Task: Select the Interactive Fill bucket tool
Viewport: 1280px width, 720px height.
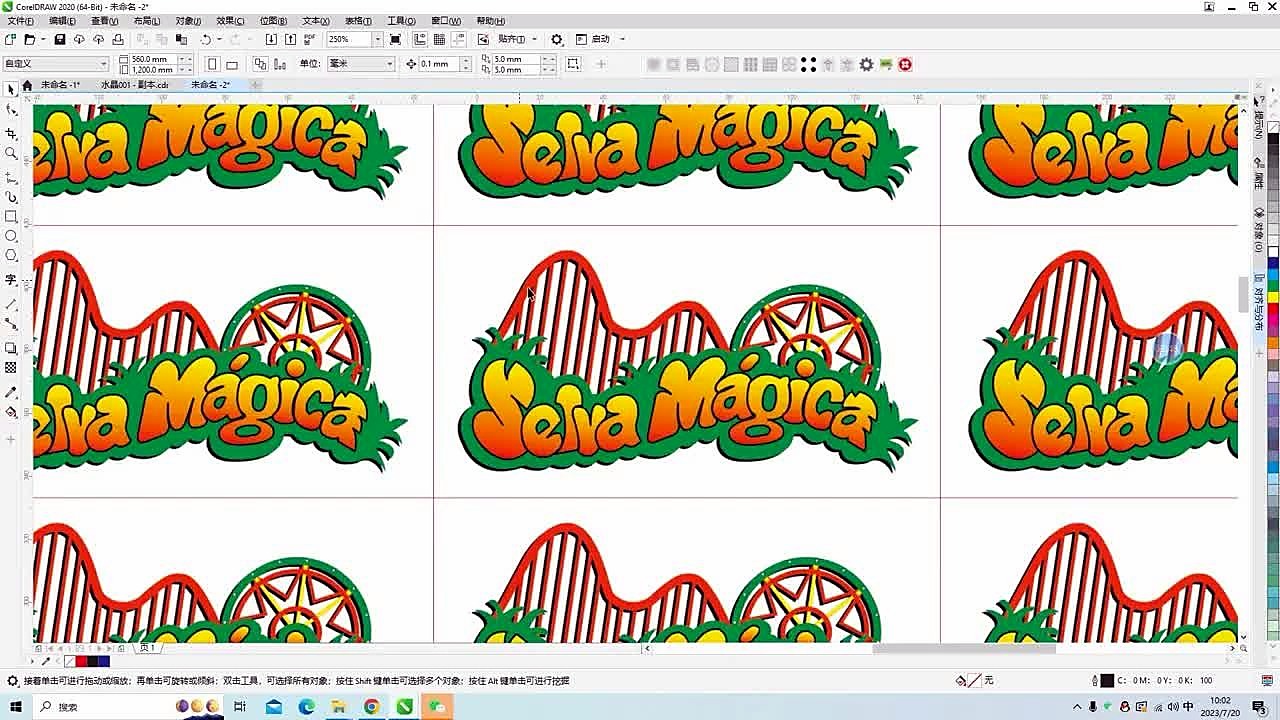Action: click(x=11, y=412)
